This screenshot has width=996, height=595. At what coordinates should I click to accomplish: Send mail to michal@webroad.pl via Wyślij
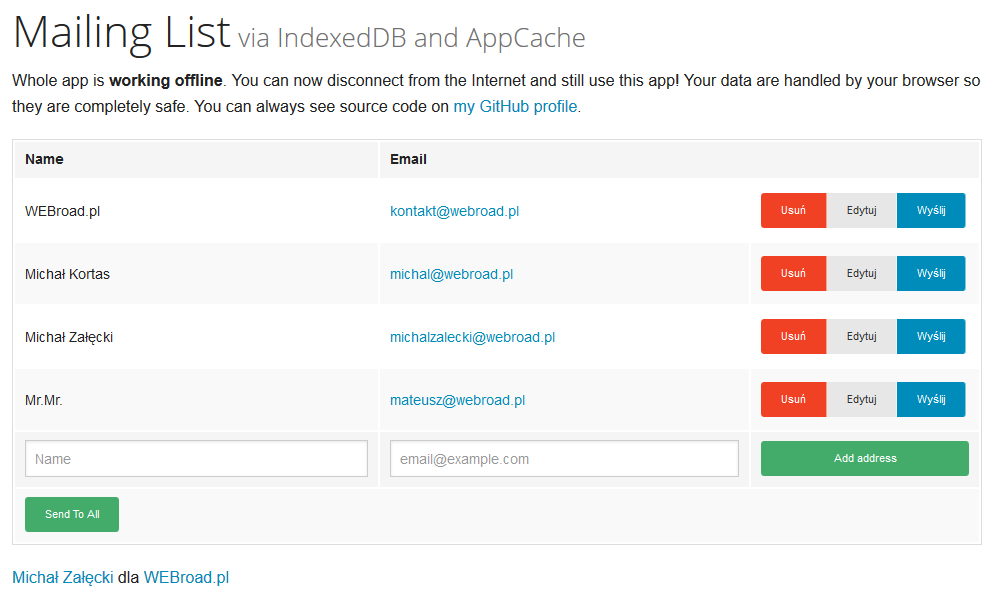931,274
